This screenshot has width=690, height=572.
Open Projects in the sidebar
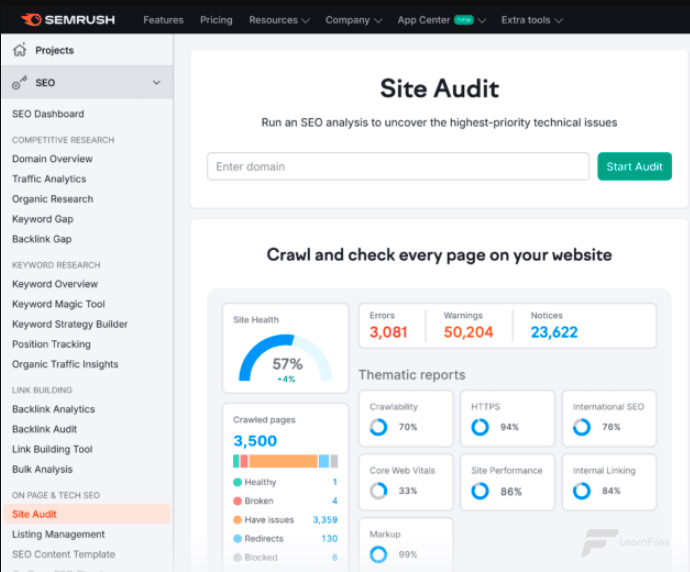pyautogui.click(x=55, y=50)
